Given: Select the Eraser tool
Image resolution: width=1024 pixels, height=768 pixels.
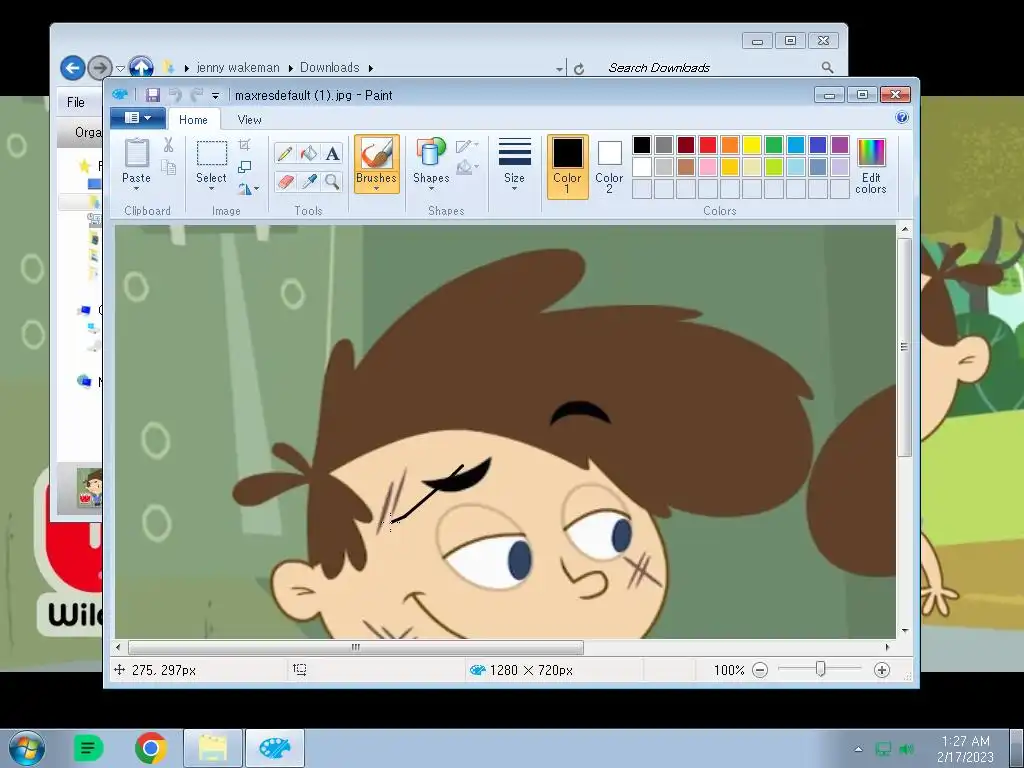Looking at the screenshot, I should coord(285,181).
